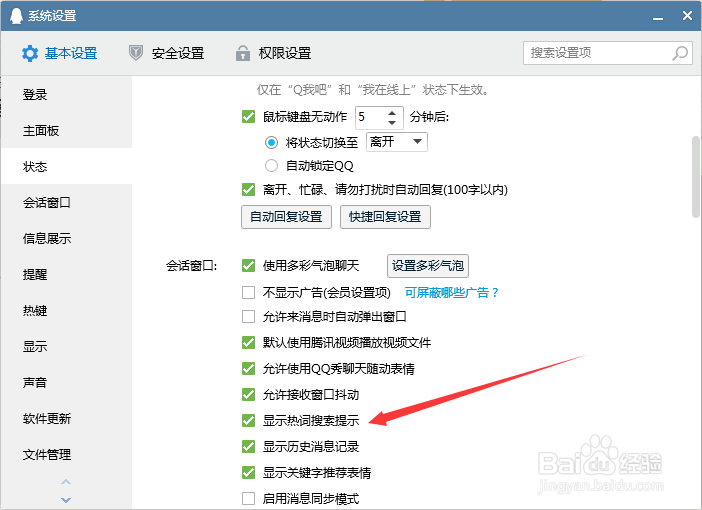Click the 设置多彩气泡 button
Screen dimensions: 702x510
tap(428, 266)
